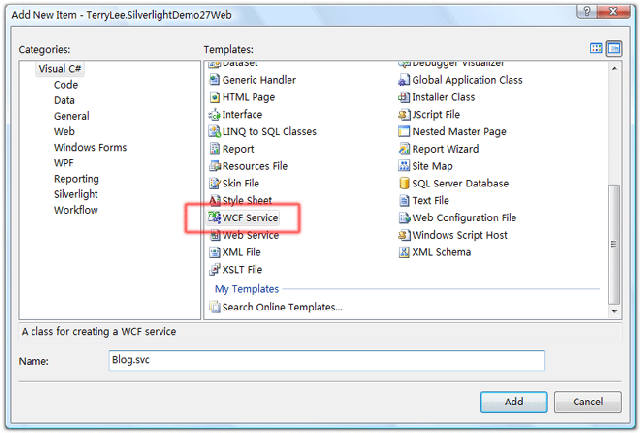Click the Name text field

point(325,360)
